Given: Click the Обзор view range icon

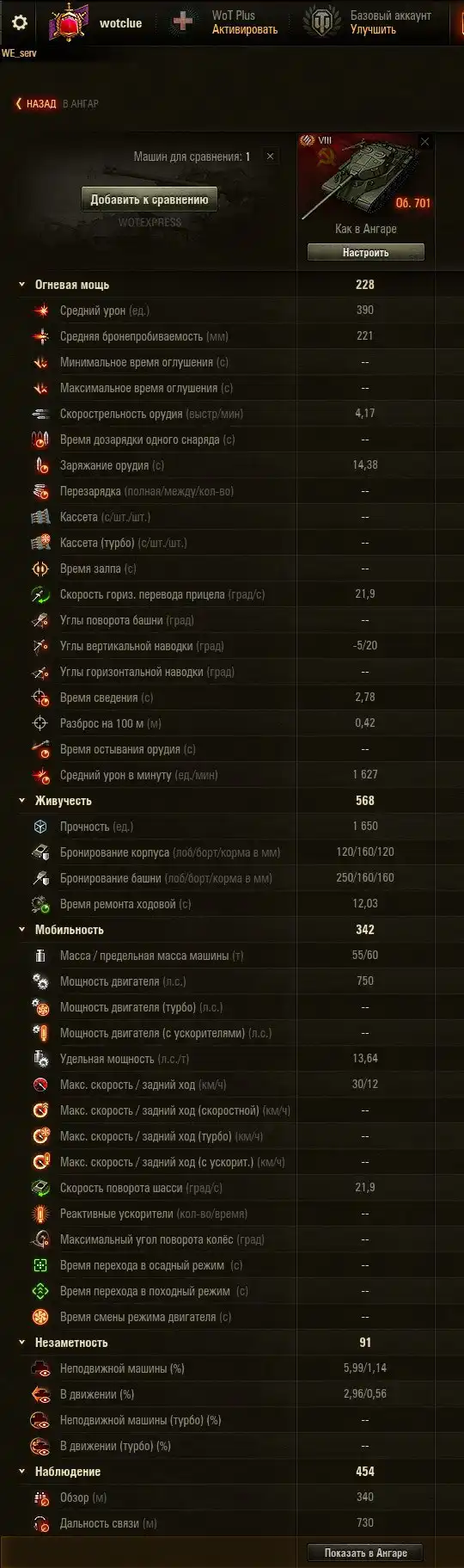Looking at the screenshot, I should [x=40, y=1497].
